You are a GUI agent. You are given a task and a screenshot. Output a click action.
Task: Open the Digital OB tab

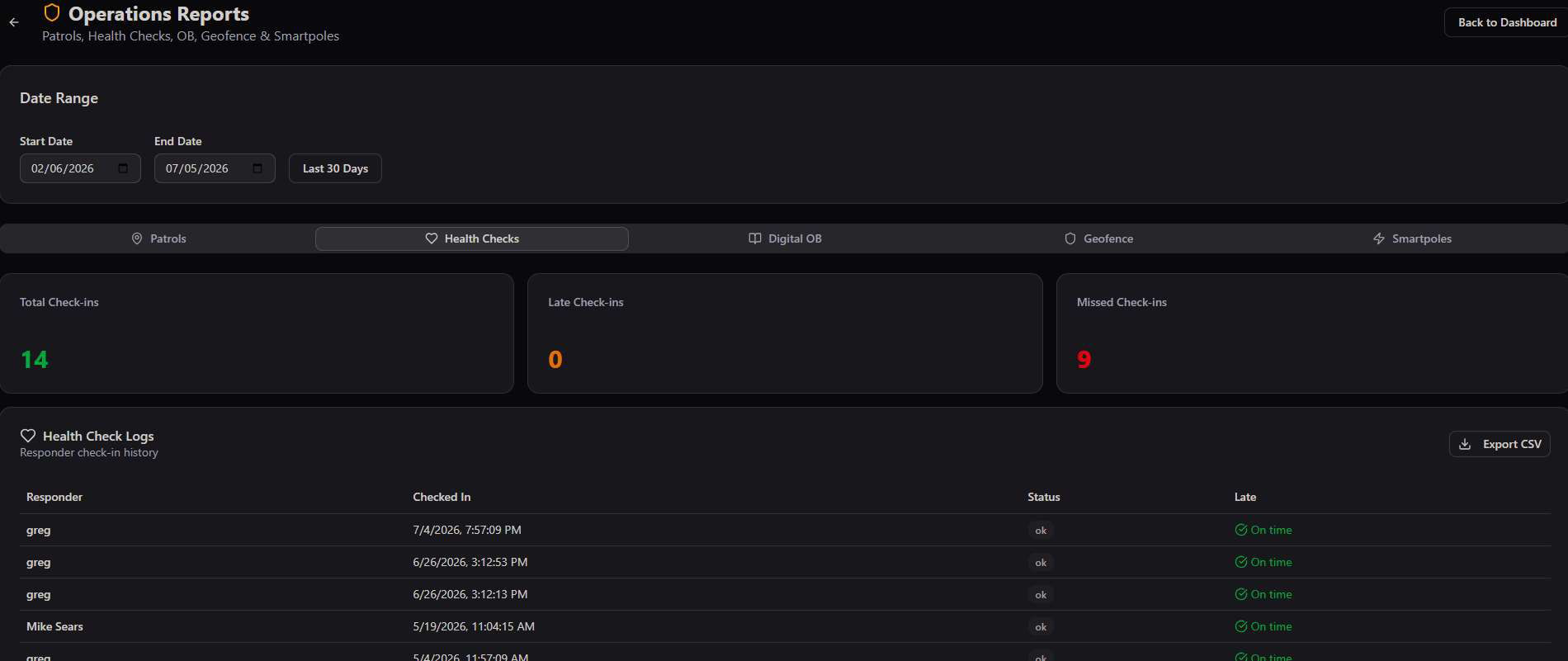click(785, 238)
